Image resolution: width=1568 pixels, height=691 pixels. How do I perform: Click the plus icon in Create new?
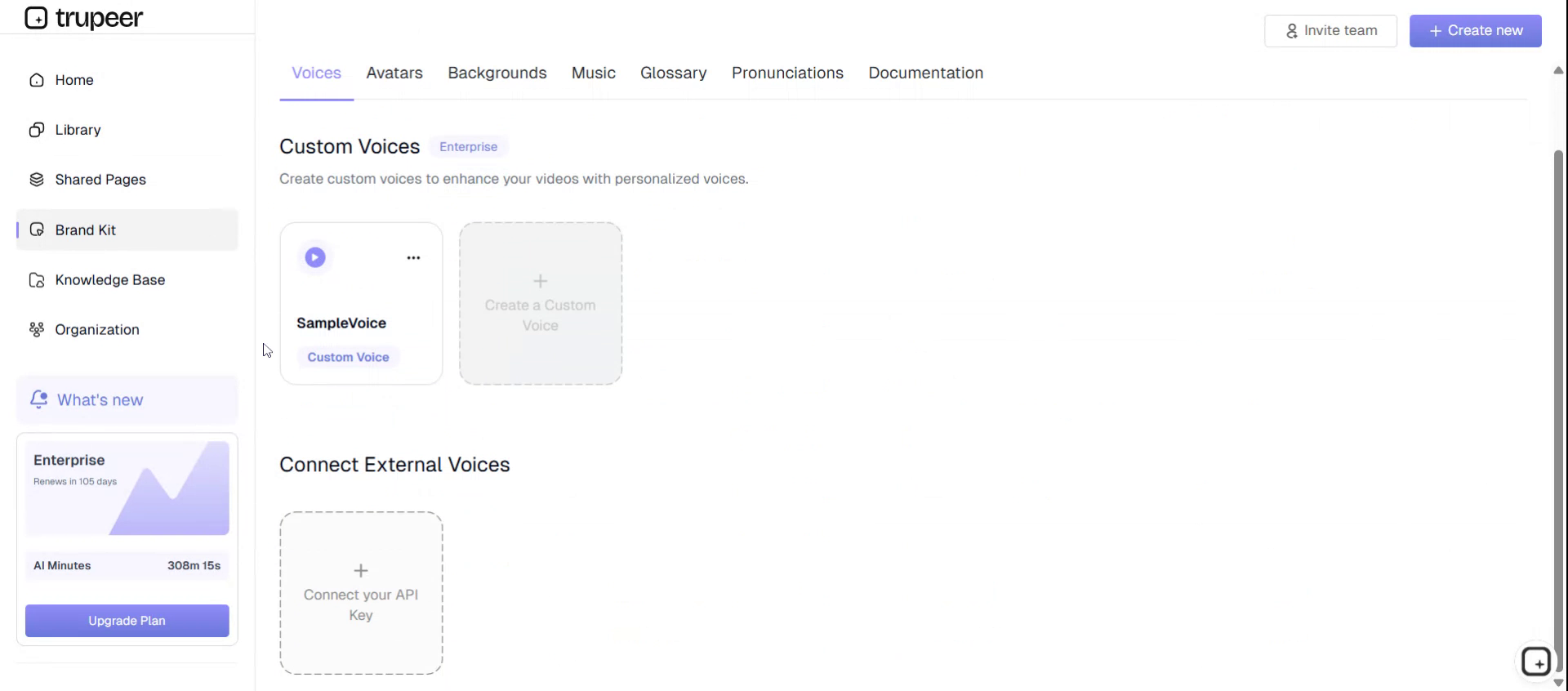coord(1435,31)
